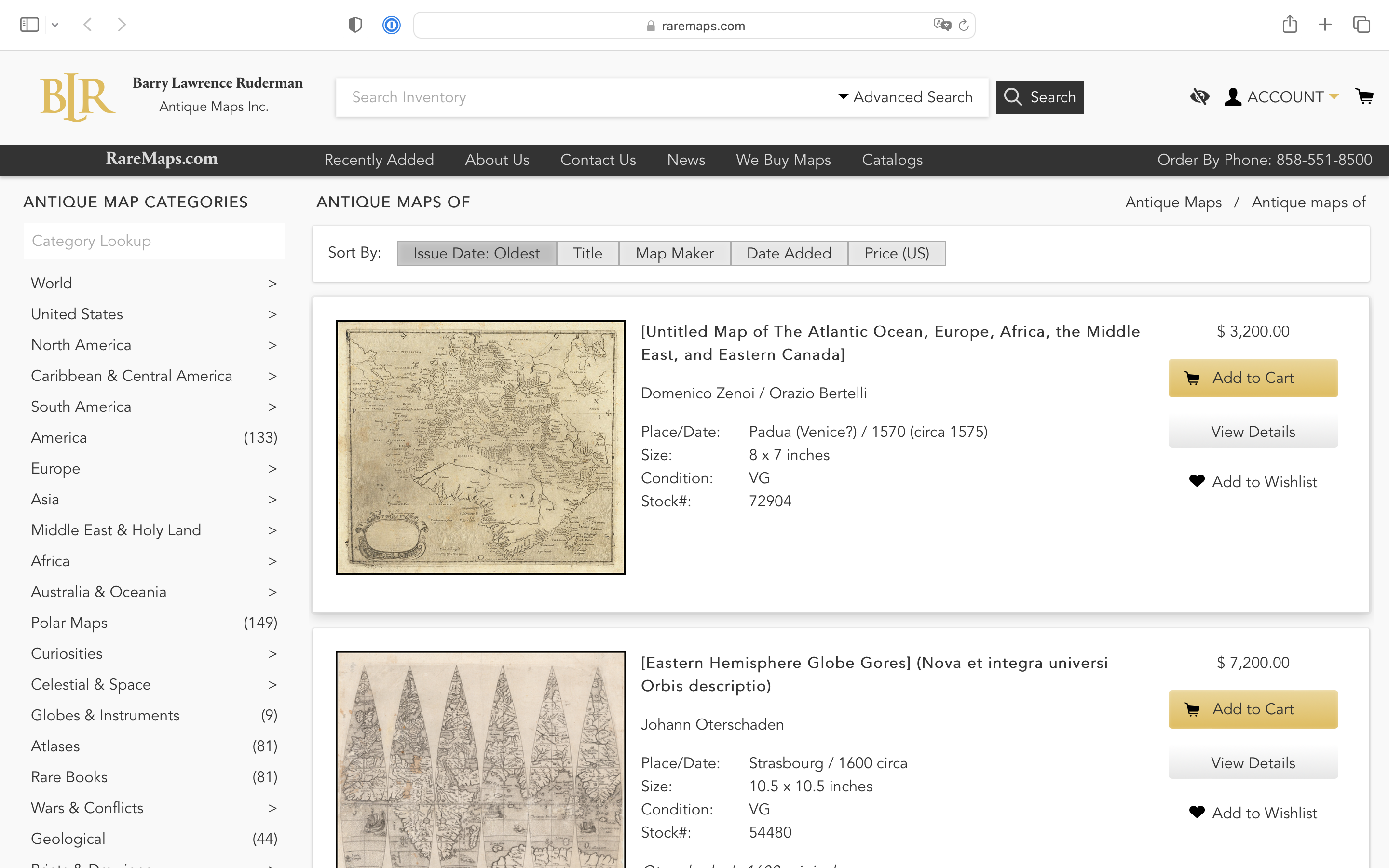
Task: View Details of the Oterschaden Globe Gores
Action: (x=1253, y=763)
